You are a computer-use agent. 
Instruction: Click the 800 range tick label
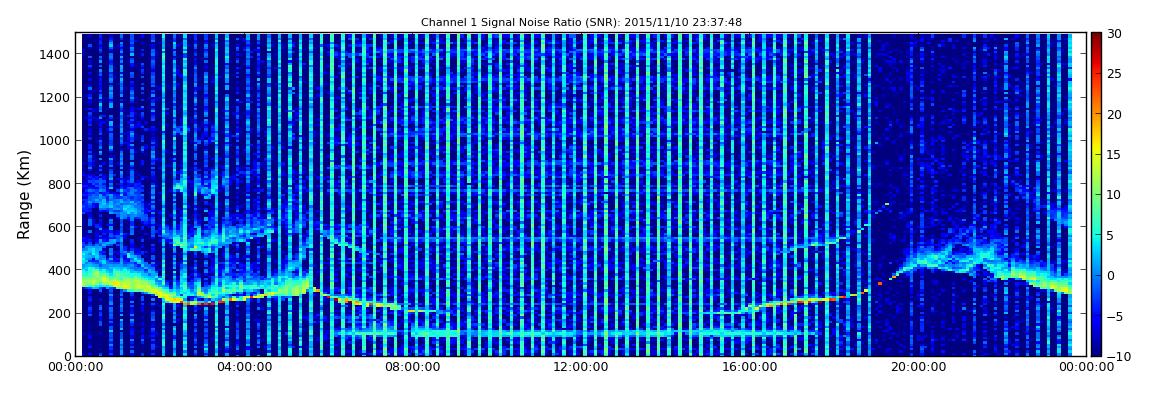point(59,184)
